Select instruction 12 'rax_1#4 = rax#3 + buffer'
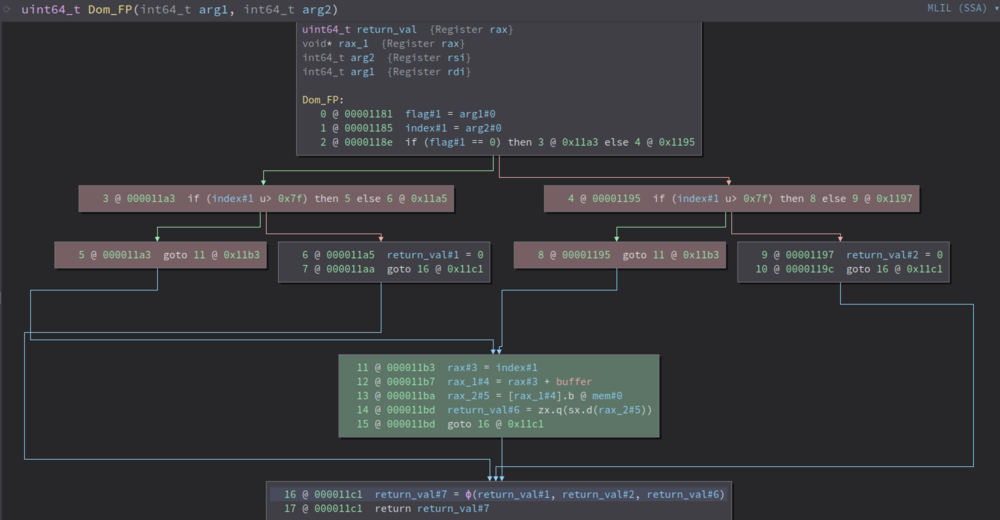Image resolution: width=1000 pixels, height=520 pixels. click(474, 382)
